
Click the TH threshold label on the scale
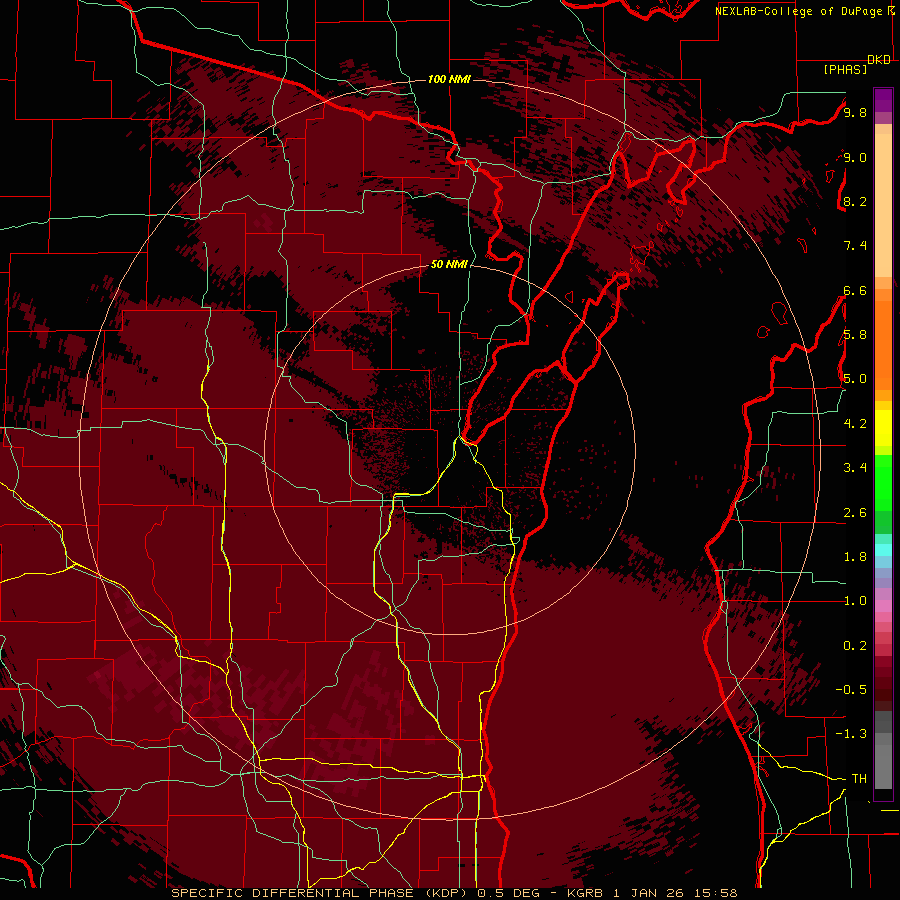click(x=859, y=779)
